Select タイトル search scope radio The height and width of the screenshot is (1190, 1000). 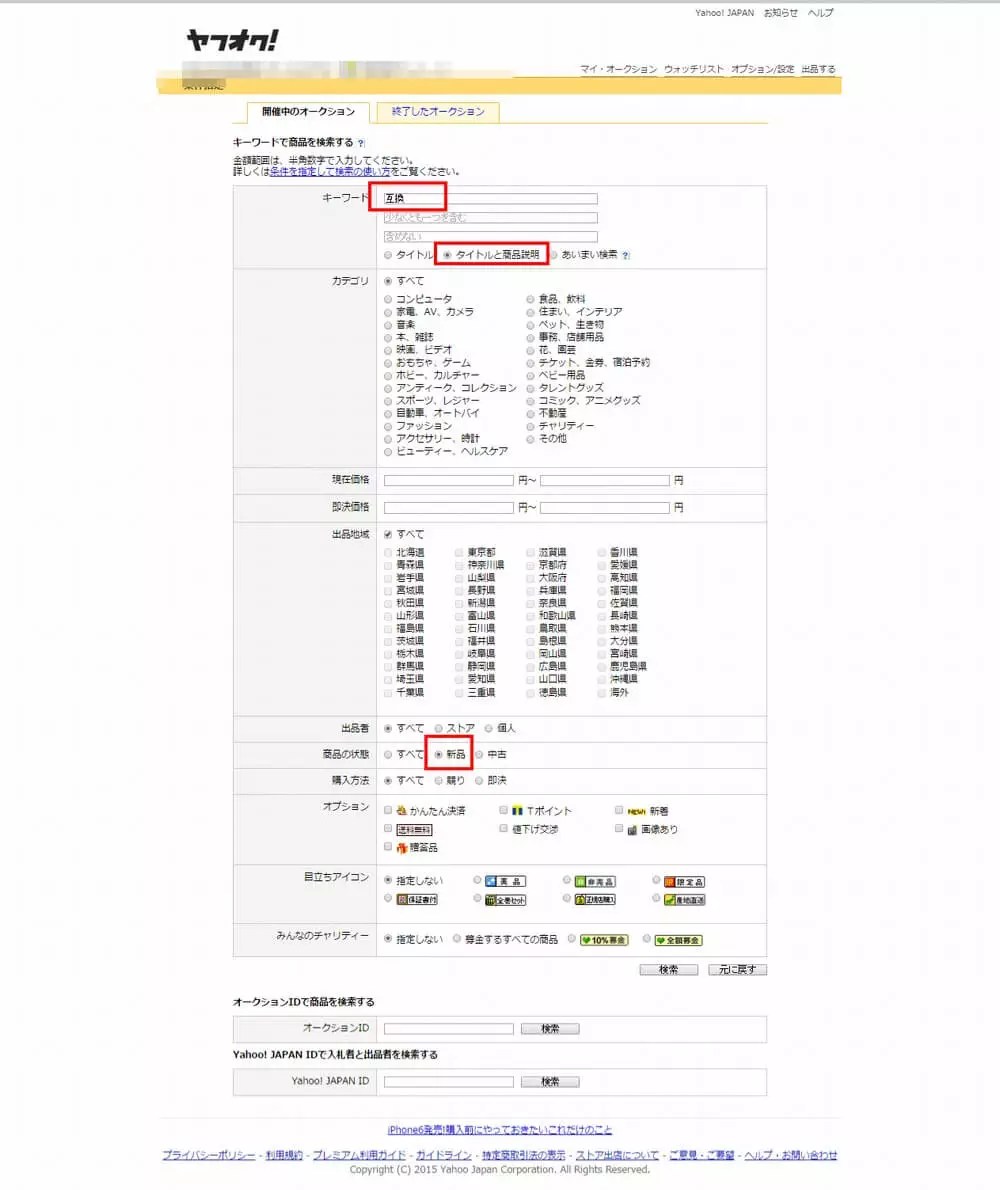tap(388, 255)
